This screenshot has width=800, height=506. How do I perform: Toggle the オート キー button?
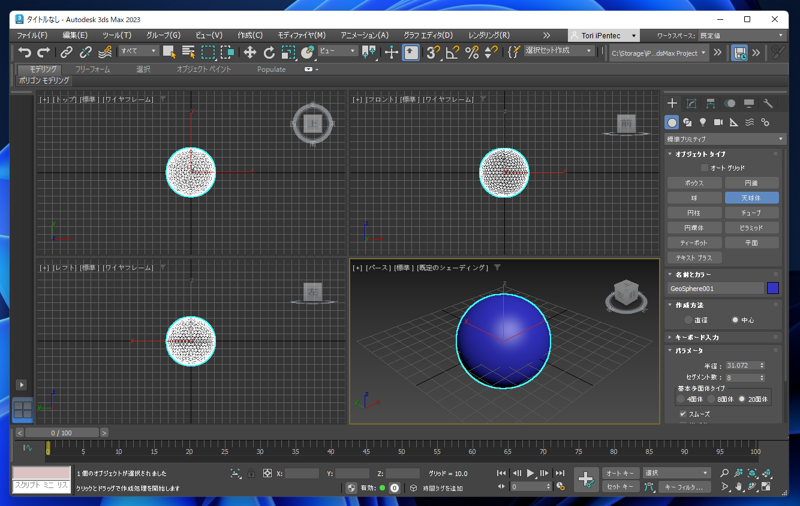(620, 473)
